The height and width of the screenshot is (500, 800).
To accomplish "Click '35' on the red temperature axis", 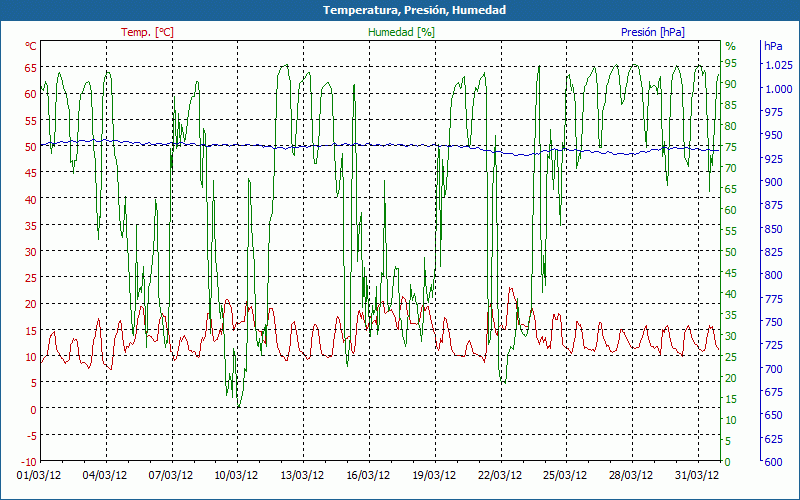I will pyautogui.click(x=31, y=226).
